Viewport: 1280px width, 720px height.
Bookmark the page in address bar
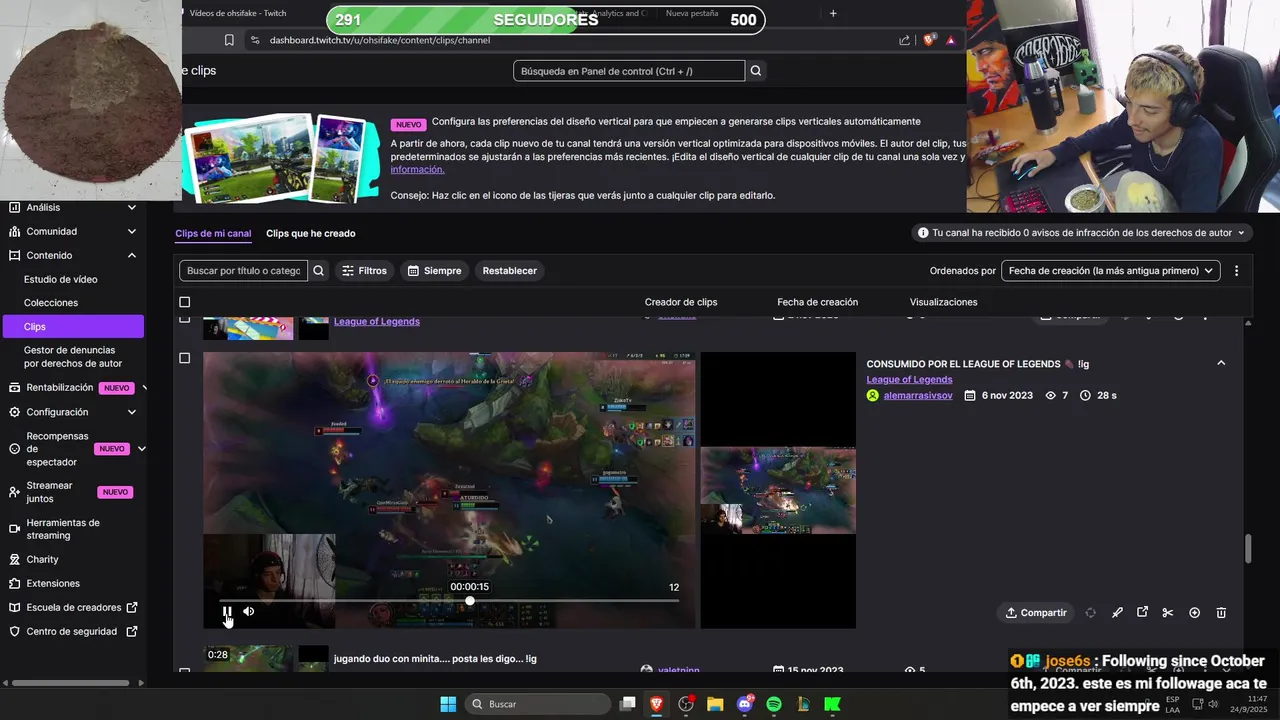229,40
